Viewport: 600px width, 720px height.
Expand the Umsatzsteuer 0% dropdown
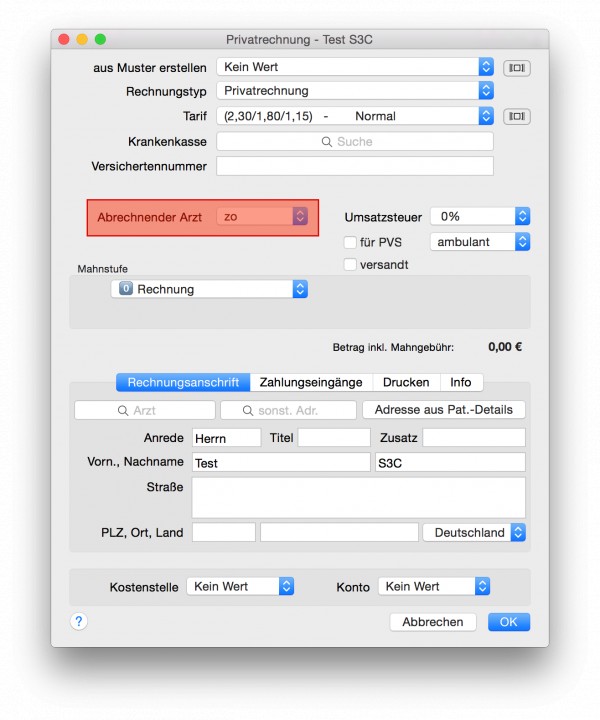click(x=480, y=216)
